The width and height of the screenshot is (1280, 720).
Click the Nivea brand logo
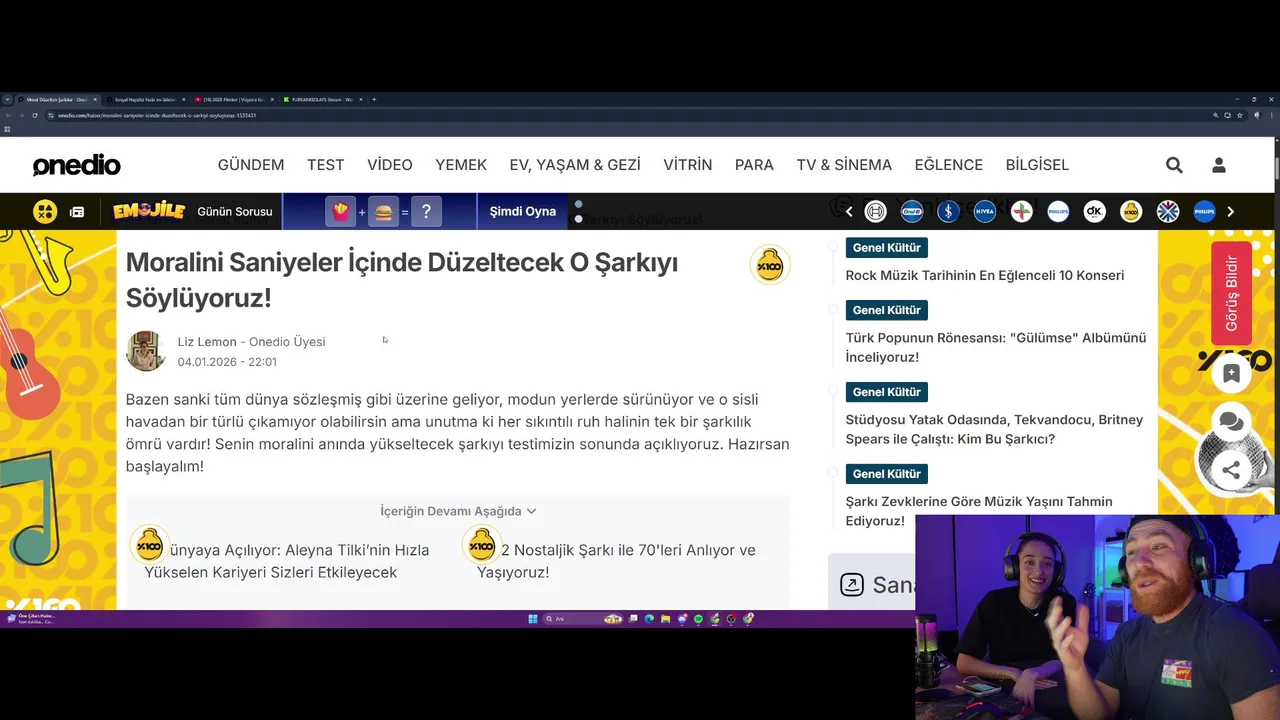(985, 211)
